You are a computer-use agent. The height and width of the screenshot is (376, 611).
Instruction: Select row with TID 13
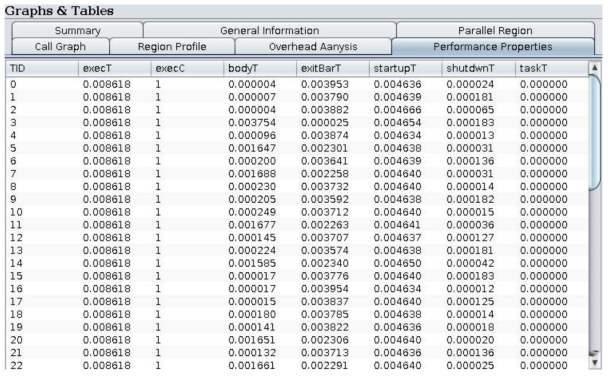pyautogui.click(x=297, y=251)
